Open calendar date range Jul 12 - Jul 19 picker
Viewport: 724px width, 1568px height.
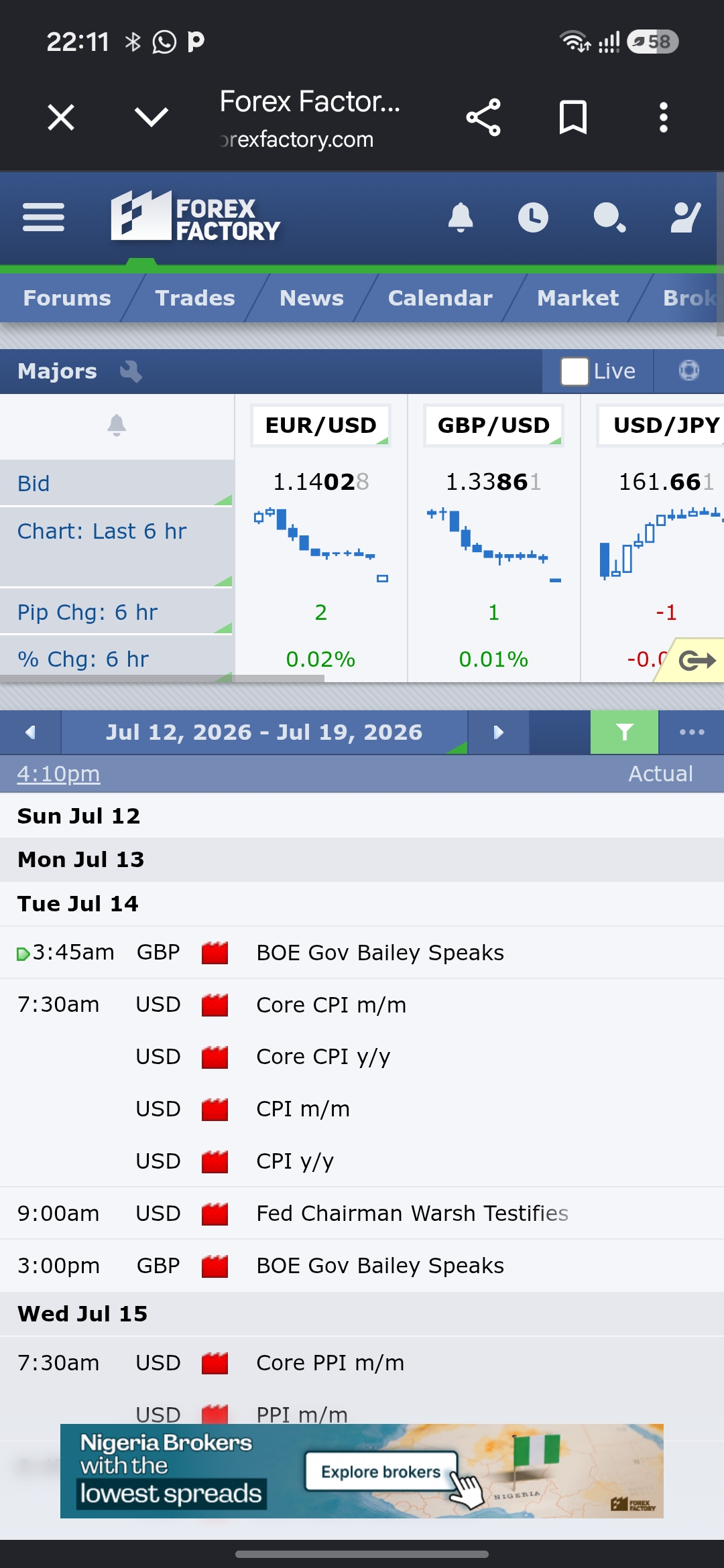264,732
